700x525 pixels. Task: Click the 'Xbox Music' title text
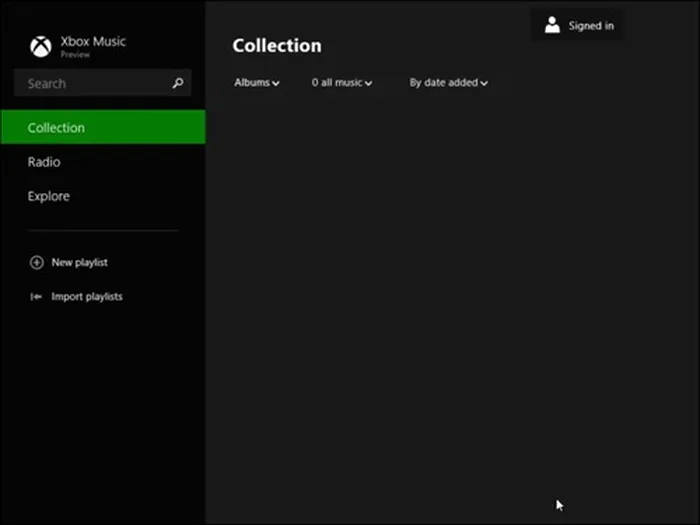(93, 42)
